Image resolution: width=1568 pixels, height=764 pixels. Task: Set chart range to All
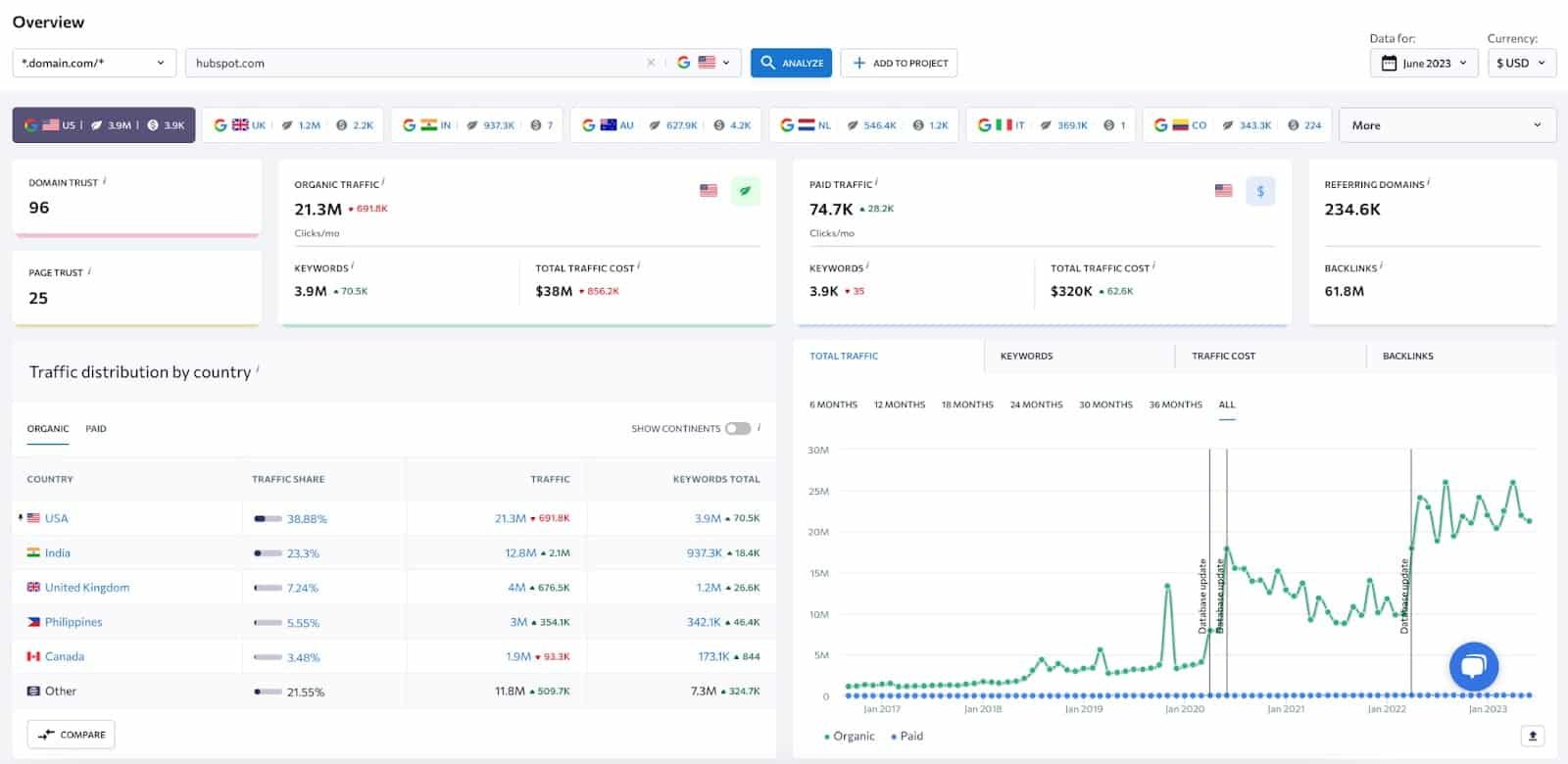point(1227,405)
